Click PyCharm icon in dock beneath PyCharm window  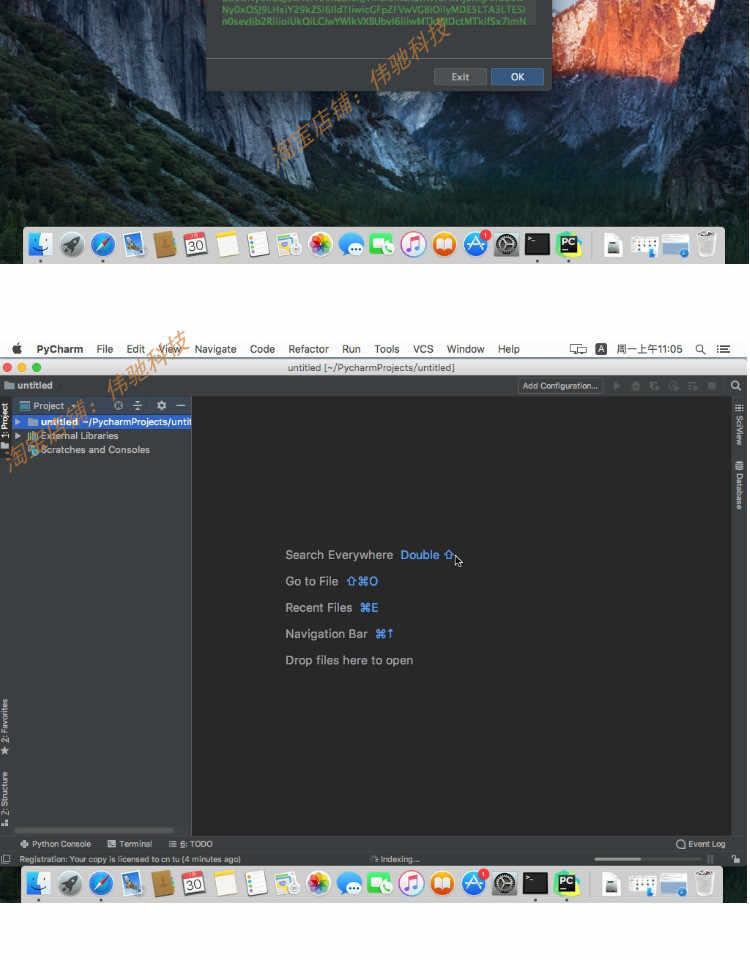pyautogui.click(x=566, y=884)
